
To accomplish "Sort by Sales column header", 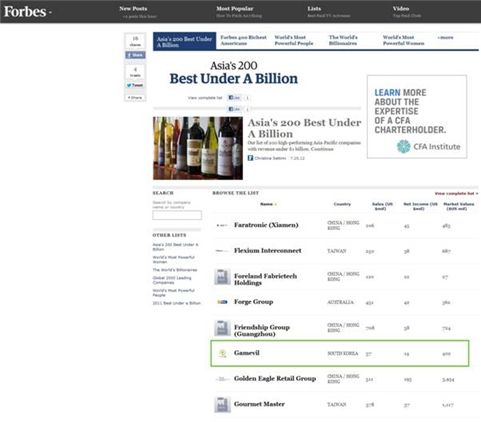I will [x=382, y=206].
